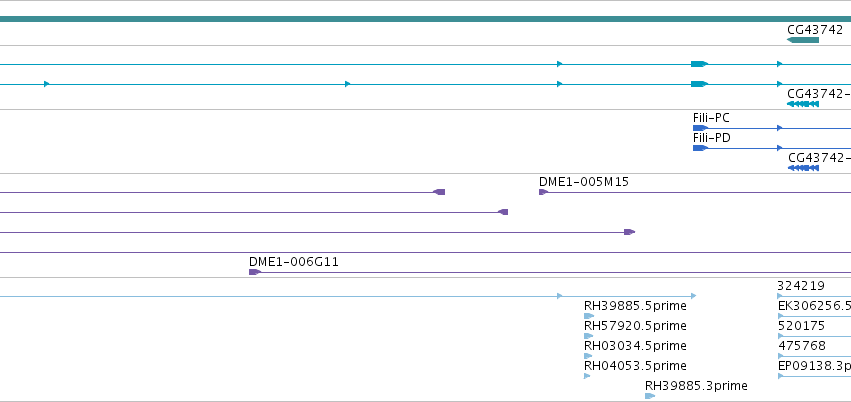Select the CG43742 gene label at top
This screenshot has height=402, width=851.
click(815, 29)
